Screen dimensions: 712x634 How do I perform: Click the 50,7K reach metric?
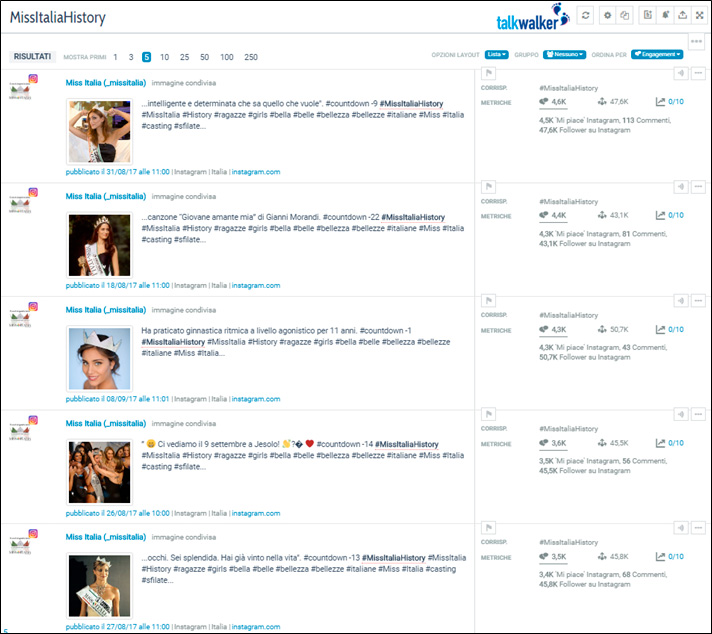(x=613, y=329)
